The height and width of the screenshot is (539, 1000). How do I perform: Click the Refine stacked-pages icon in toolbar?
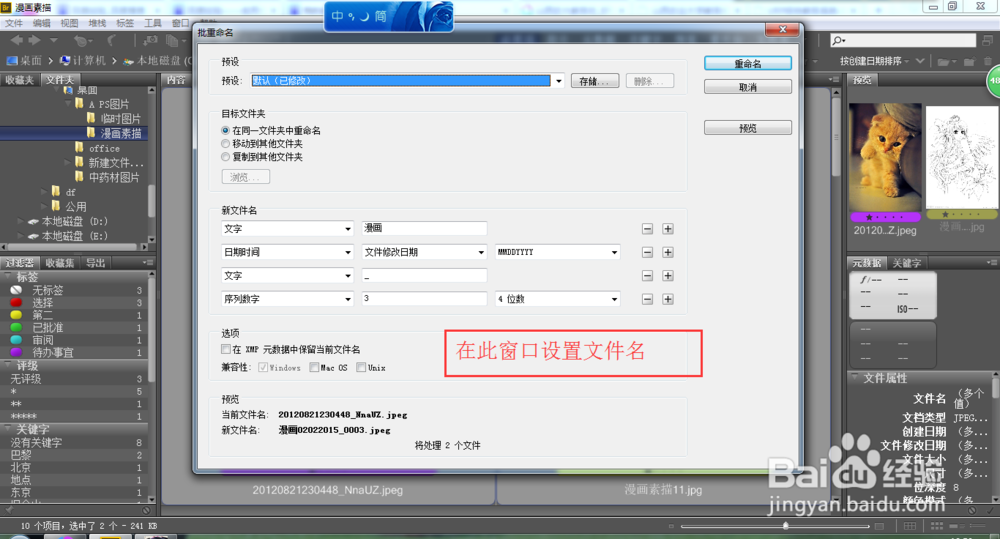point(172,41)
